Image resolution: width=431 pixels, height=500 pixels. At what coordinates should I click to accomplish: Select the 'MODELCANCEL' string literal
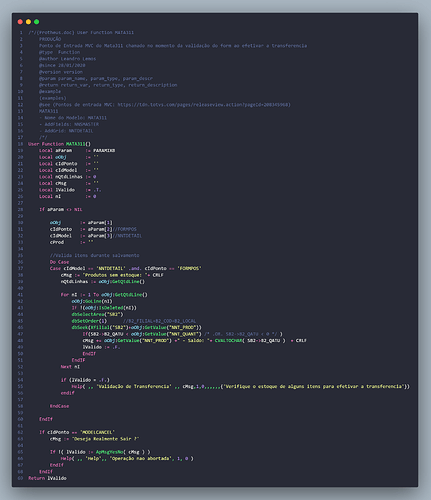(97, 432)
